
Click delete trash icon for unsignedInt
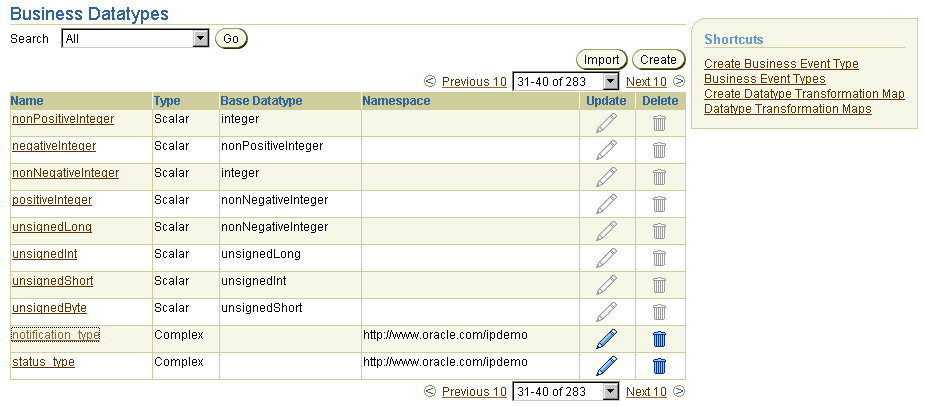click(660, 258)
